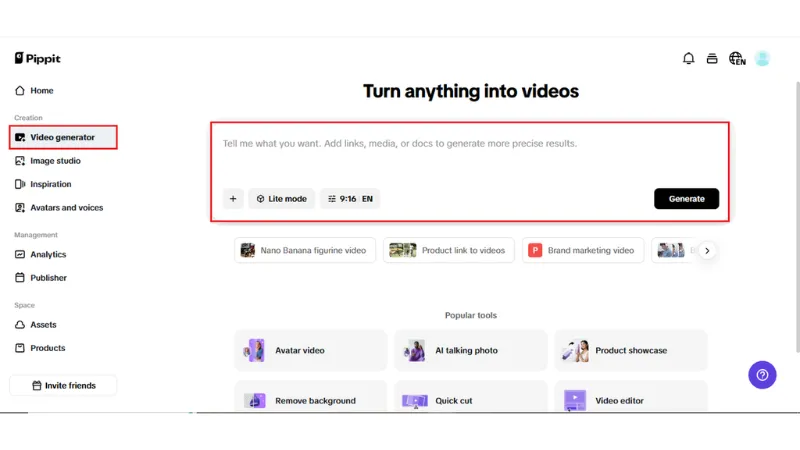800x450 pixels.
Task: Click the purple help question mark button
Action: (762, 375)
